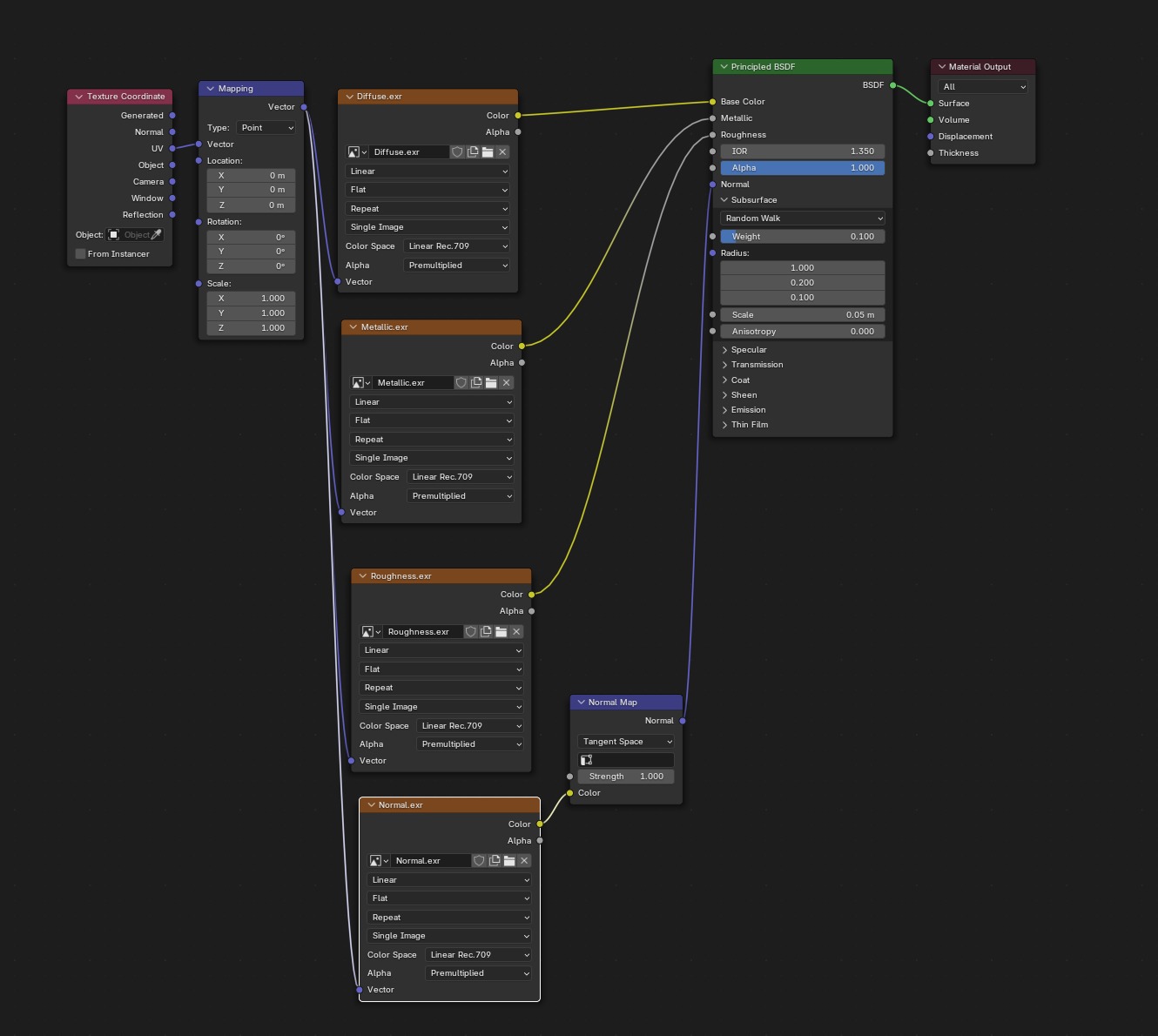
Task: Click Roughness.exr image name field
Action: click(423, 632)
